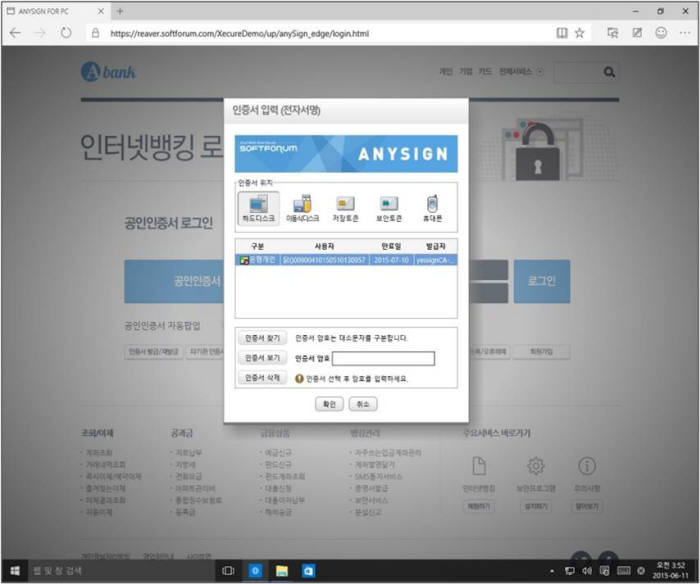Open the Hub favorites list icon
Screen dimensions: 700x584
tap(612, 33)
